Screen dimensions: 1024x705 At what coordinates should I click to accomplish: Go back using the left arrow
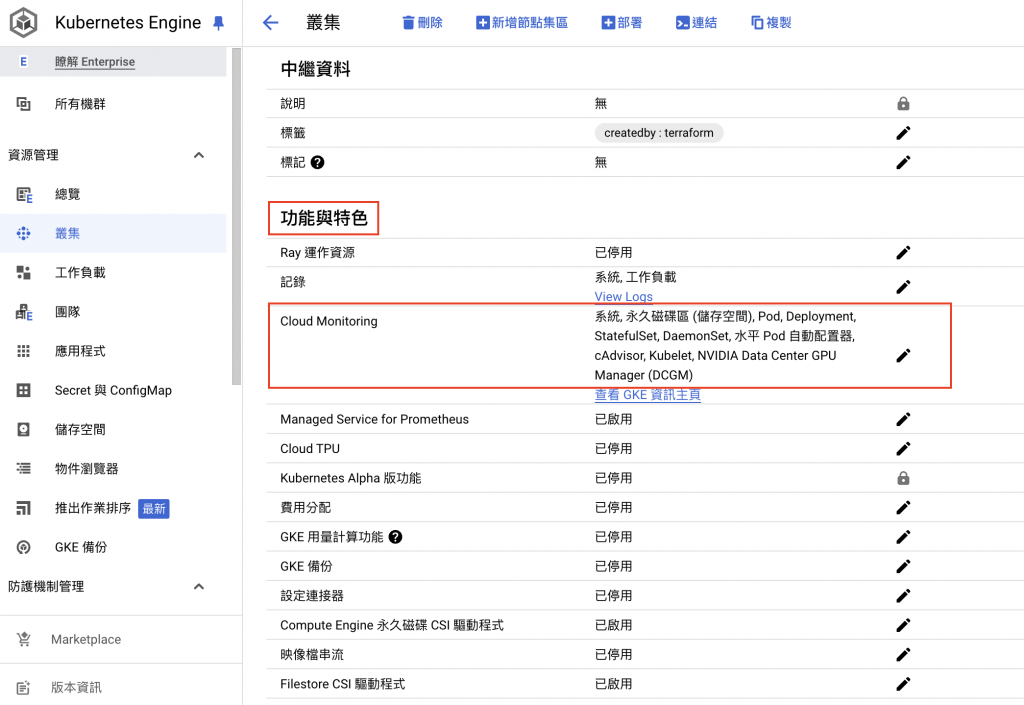click(x=270, y=23)
